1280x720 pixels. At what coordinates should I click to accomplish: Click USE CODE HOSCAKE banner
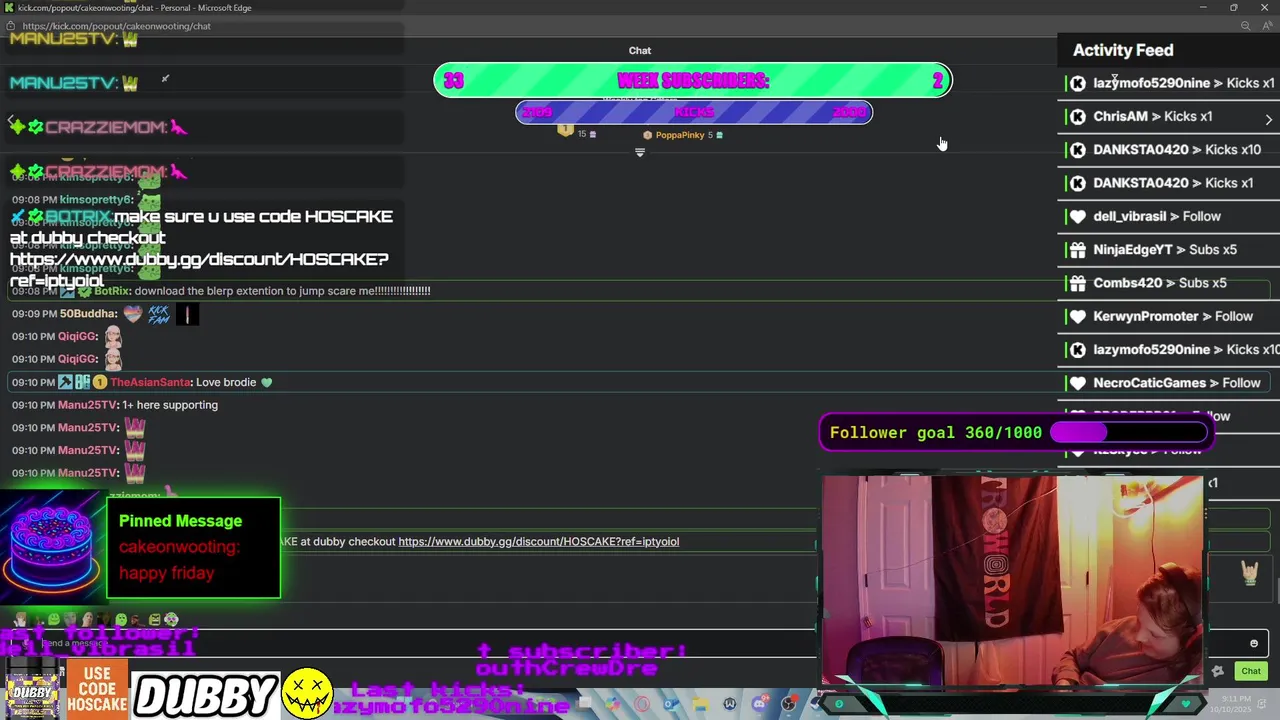pos(97,690)
